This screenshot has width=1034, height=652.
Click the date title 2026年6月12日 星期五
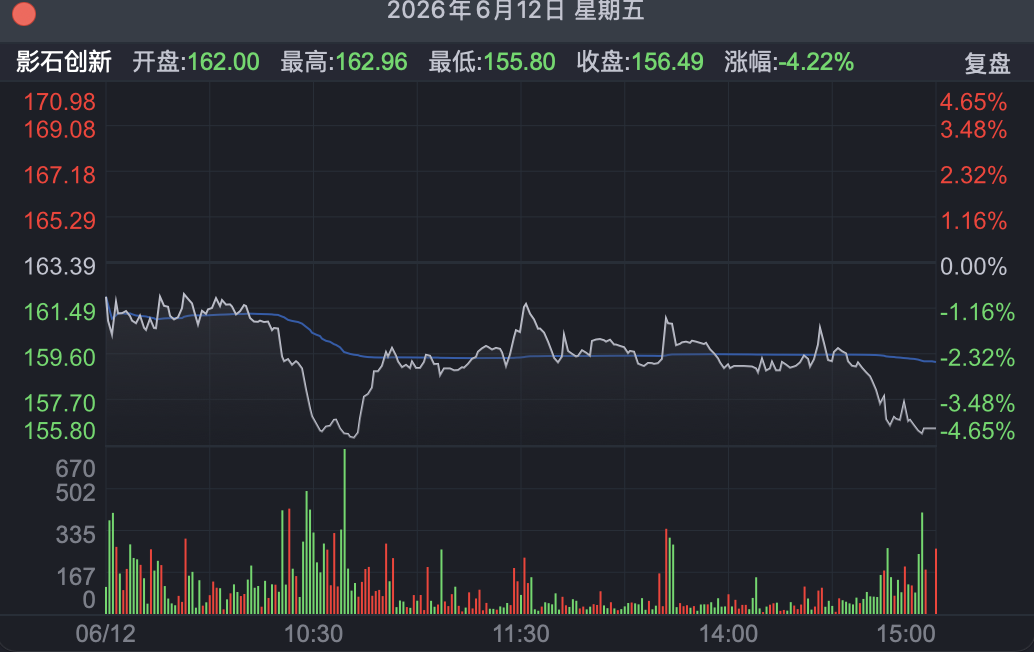[515, 10]
